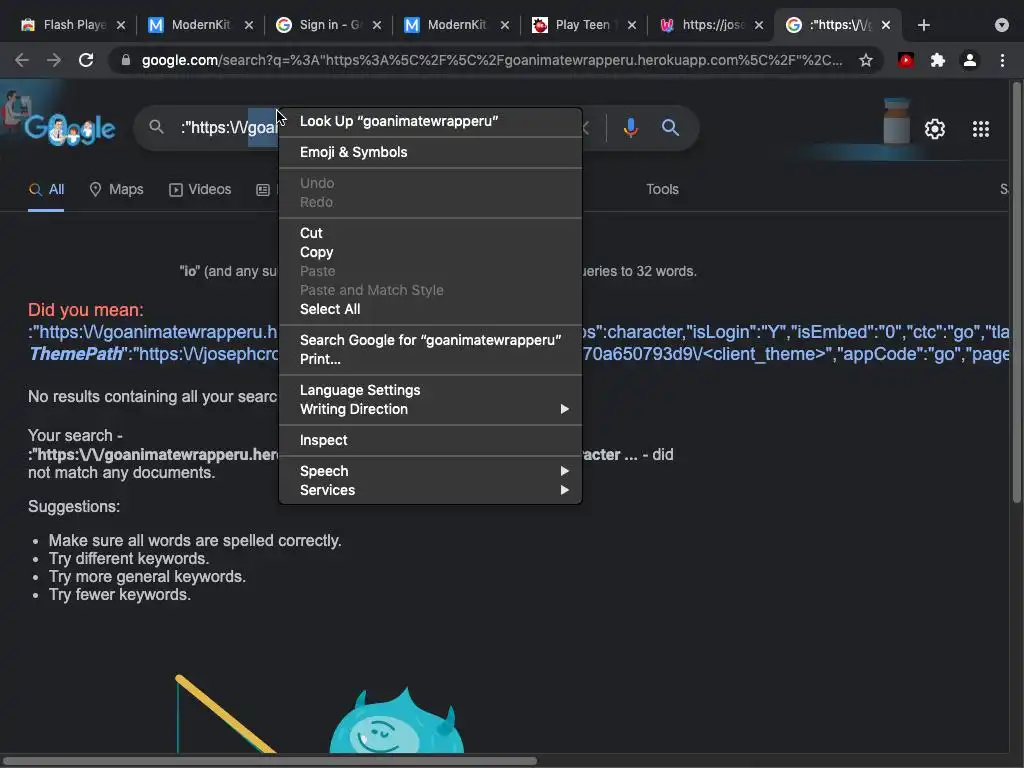View the site lock icon info
This screenshot has width=1024, height=768.
point(126,60)
